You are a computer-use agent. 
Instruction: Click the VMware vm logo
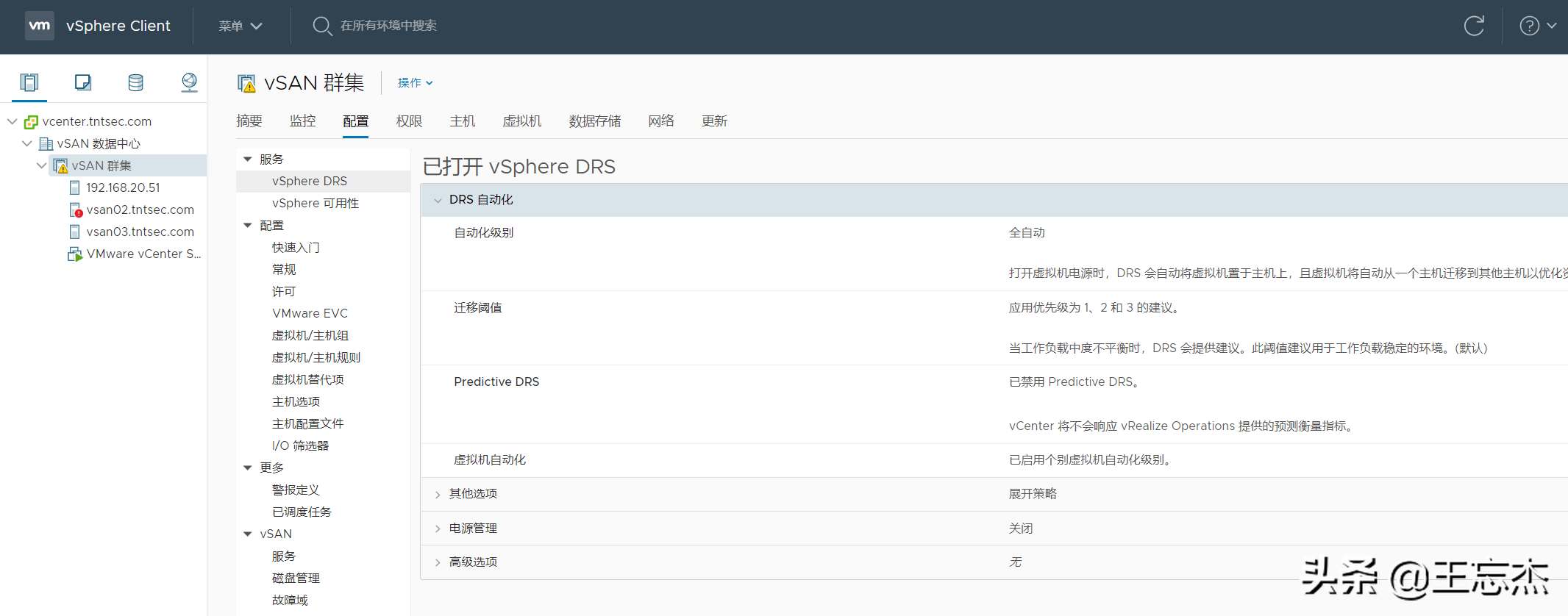tap(40, 26)
